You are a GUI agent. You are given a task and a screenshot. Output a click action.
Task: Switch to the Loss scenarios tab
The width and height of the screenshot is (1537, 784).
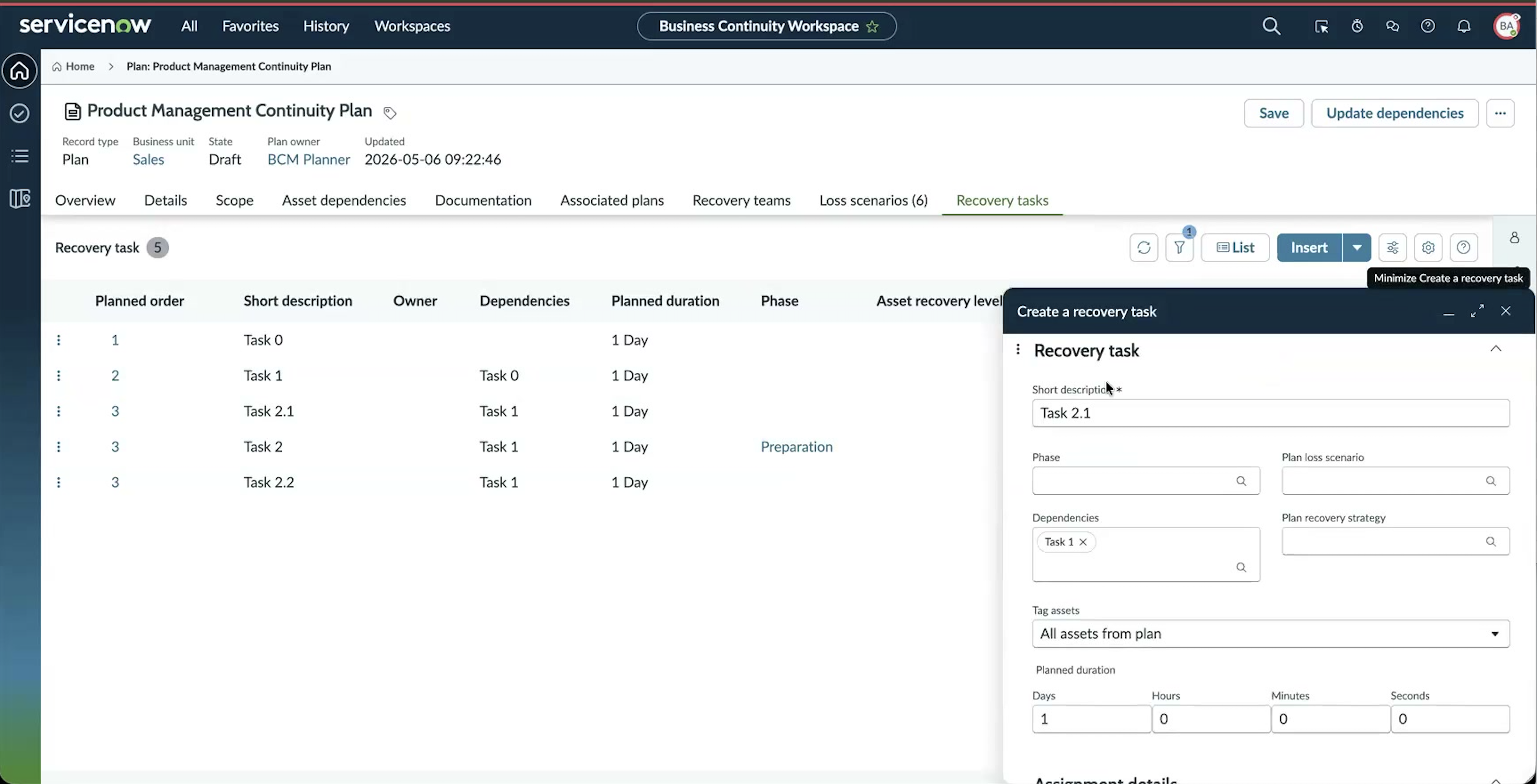(873, 200)
